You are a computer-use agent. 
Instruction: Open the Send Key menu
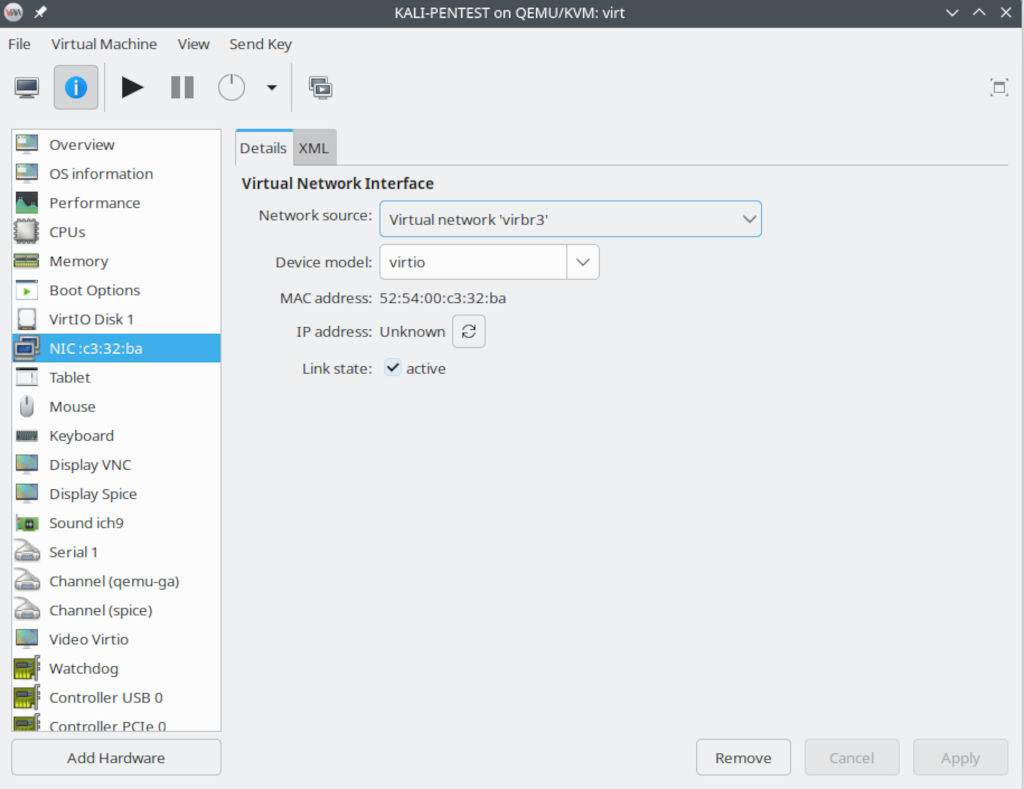pyautogui.click(x=260, y=44)
